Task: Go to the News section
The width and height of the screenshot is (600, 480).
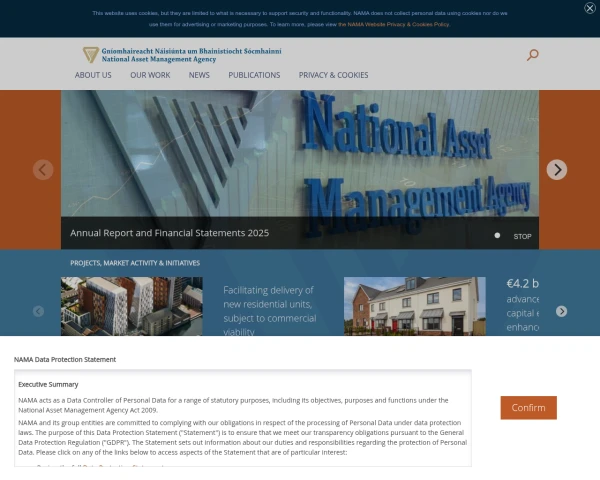Action: 199,75
